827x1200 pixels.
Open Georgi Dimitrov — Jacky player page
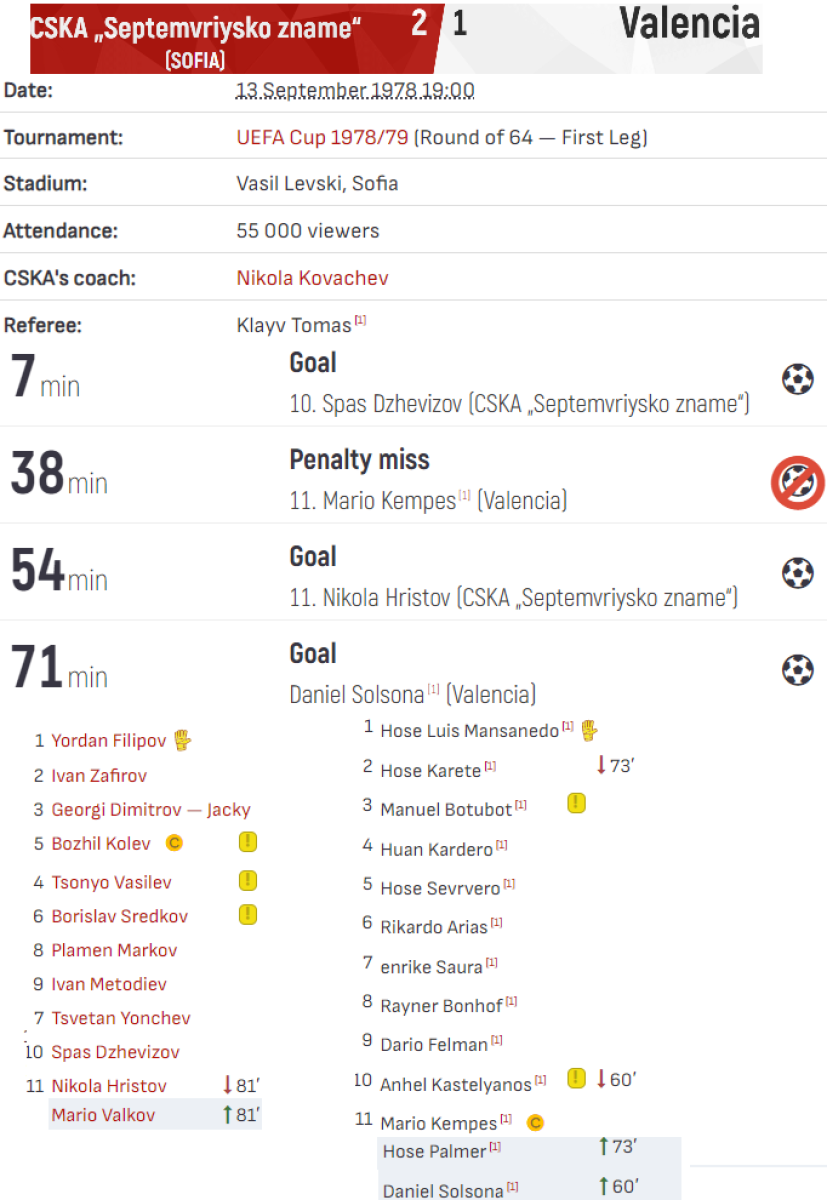[x=150, y=810]
